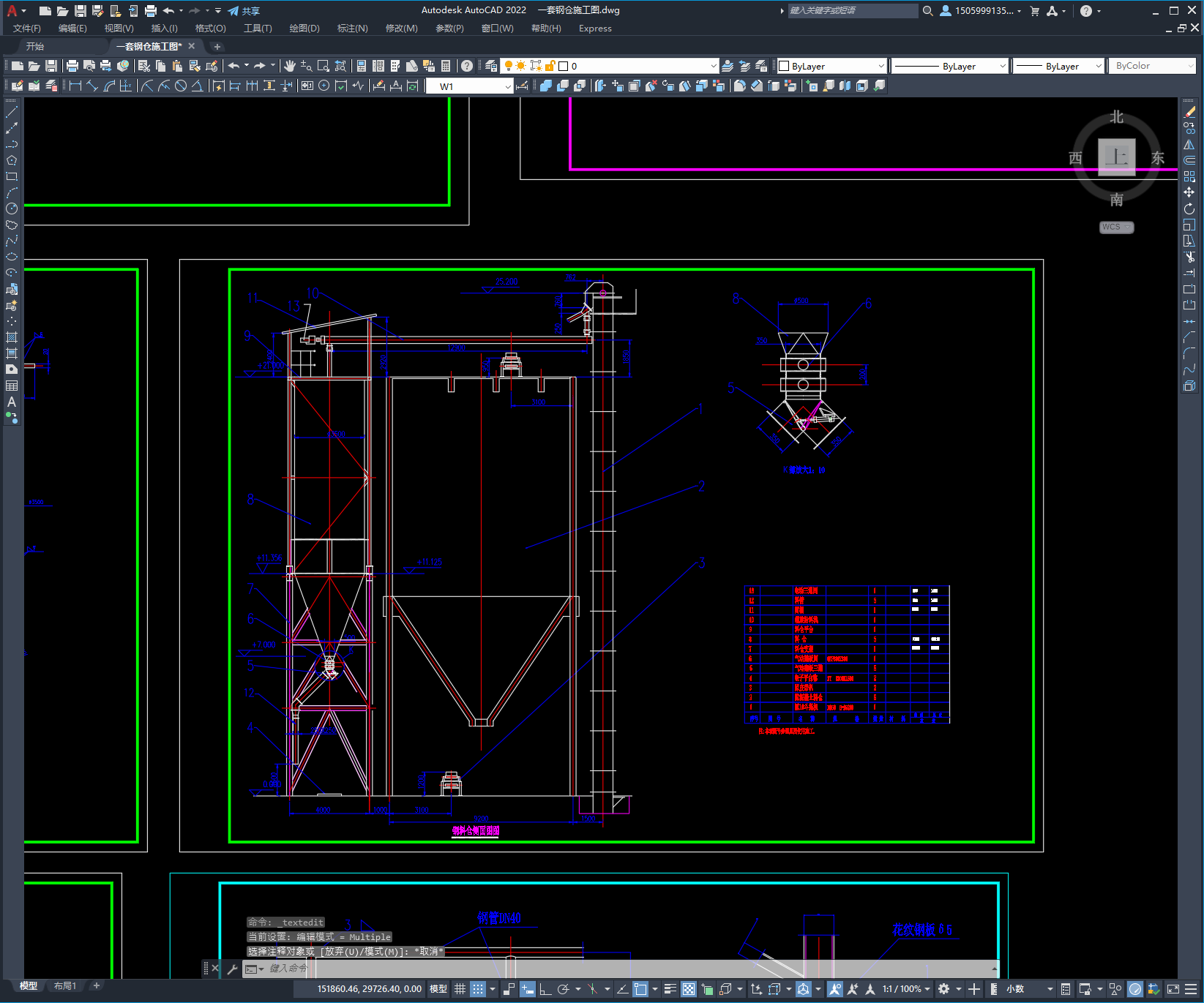Image resolution: width=1204 pixels, height=1003 pixels.
Task: Click the status bar customization menu icon
Action: [x=1191, y=989]
